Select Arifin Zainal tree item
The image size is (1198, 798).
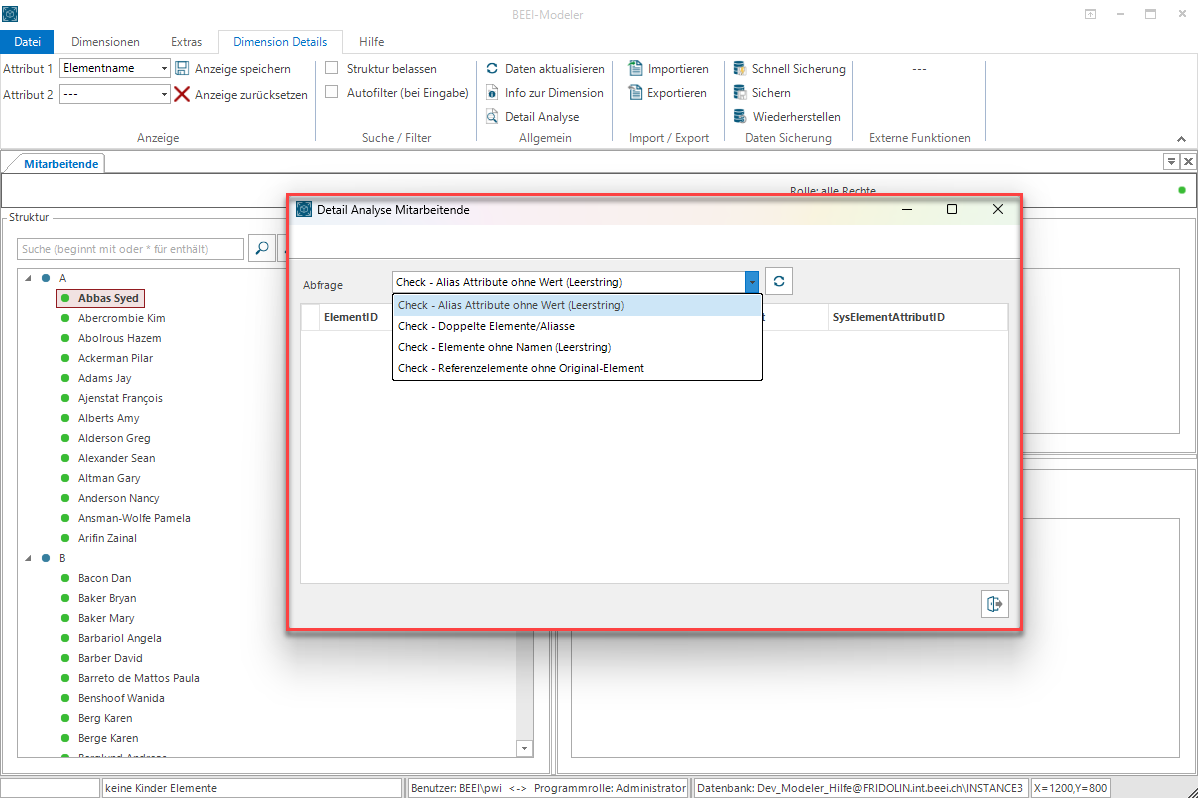(x=107, y=537)
